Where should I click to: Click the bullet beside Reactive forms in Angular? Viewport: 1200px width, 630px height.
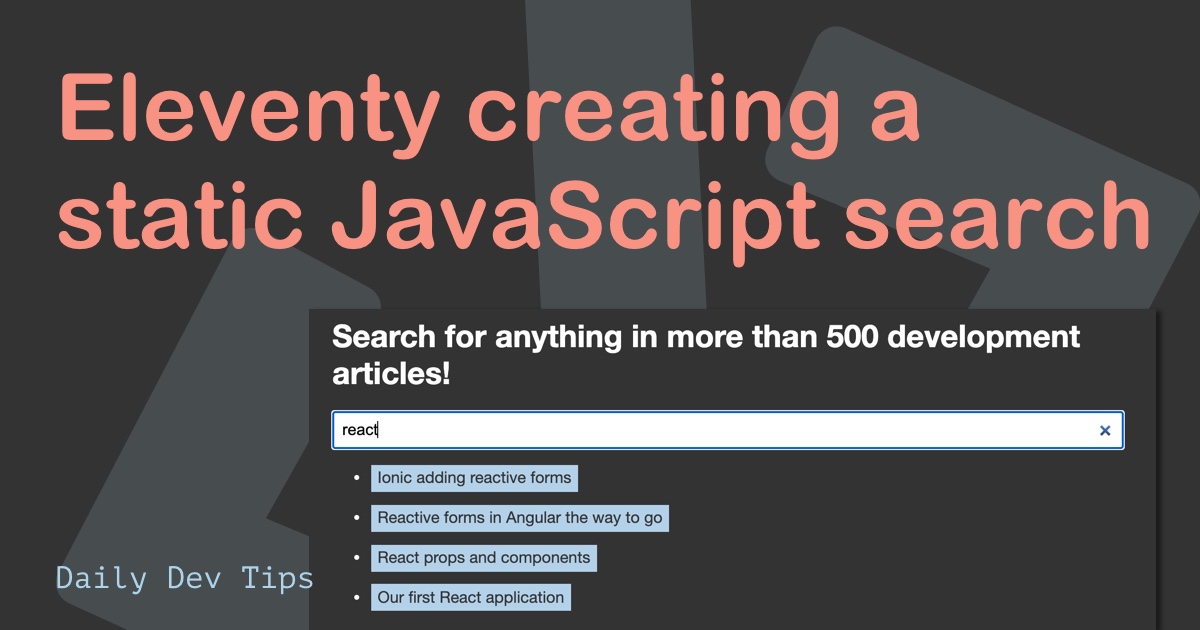355,518
